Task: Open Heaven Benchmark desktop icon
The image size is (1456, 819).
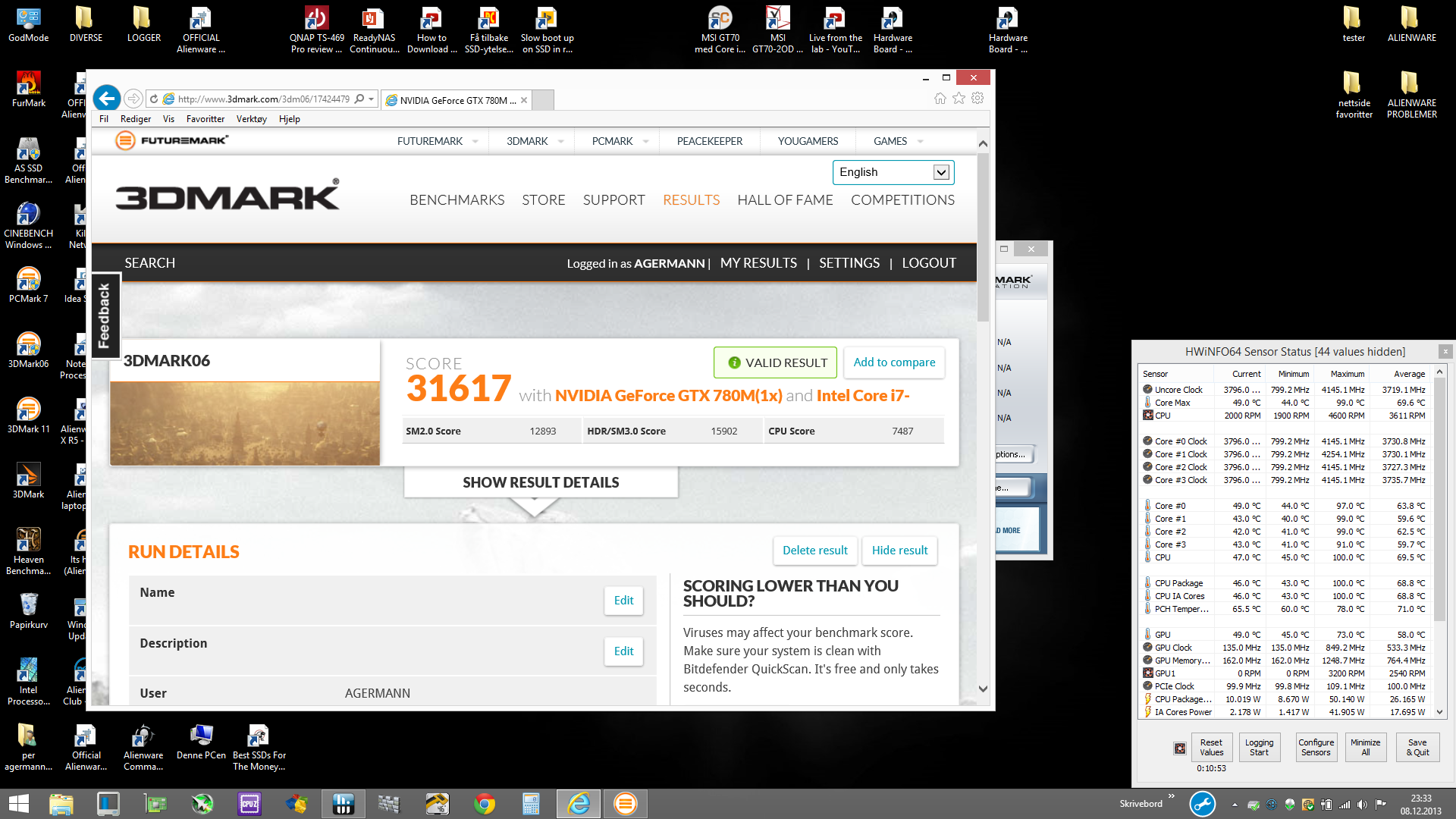Action: [29, 552]
